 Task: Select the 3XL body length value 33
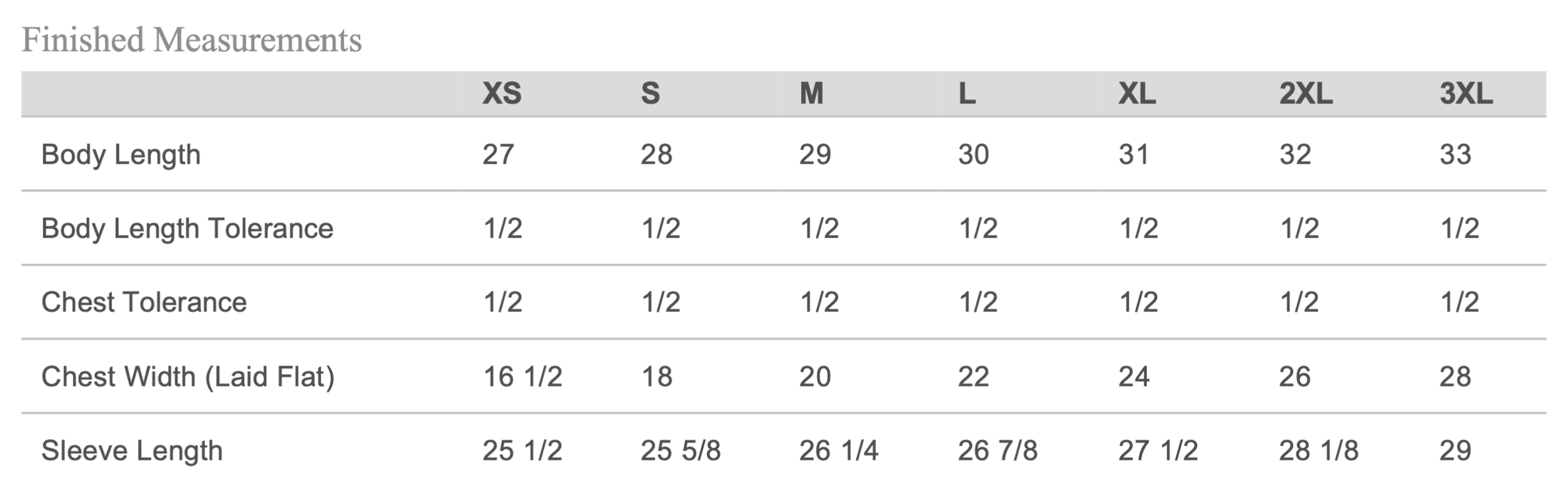pyautogui.click(x=1455, y=155)
